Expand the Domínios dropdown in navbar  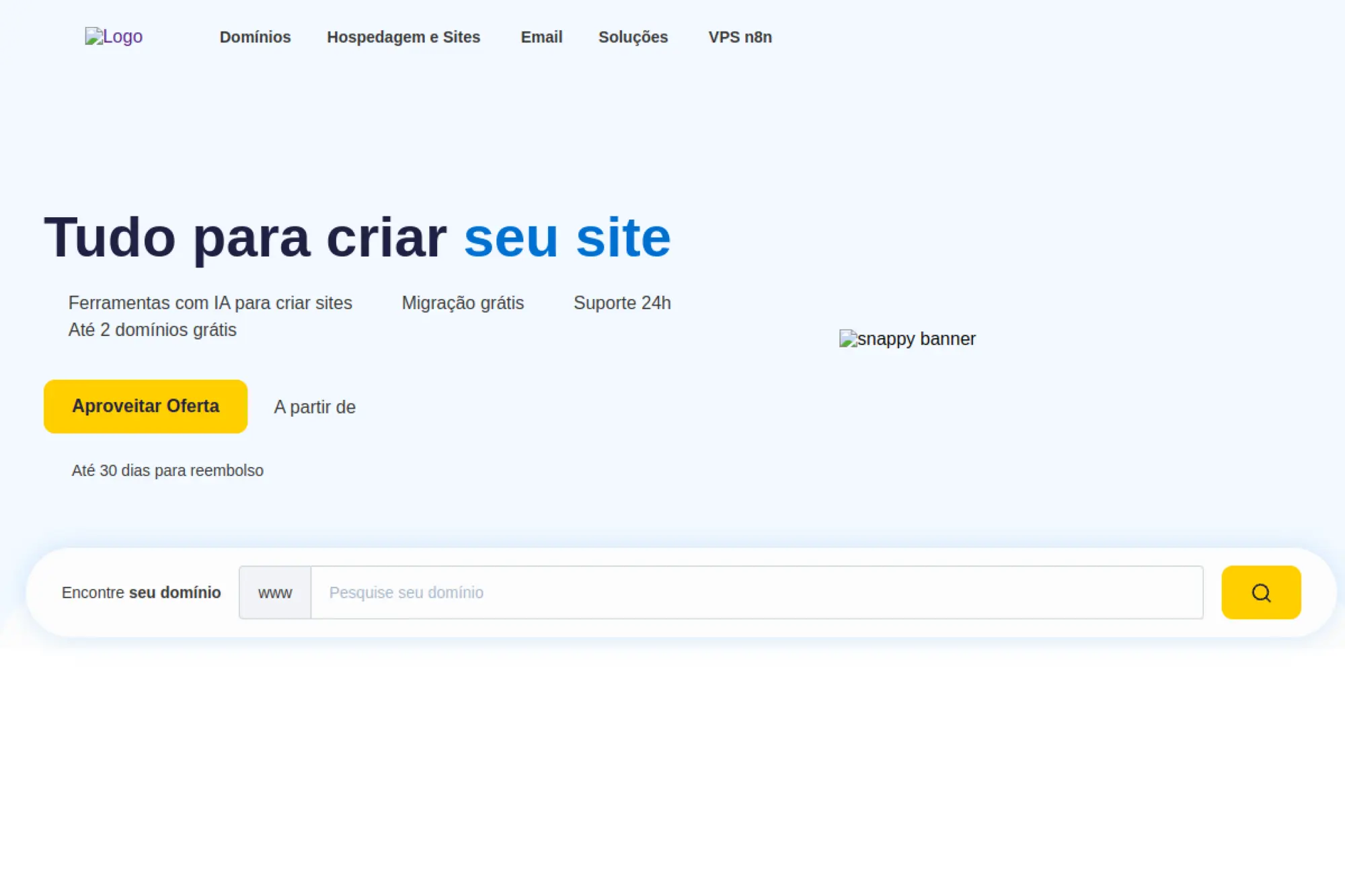256,37
